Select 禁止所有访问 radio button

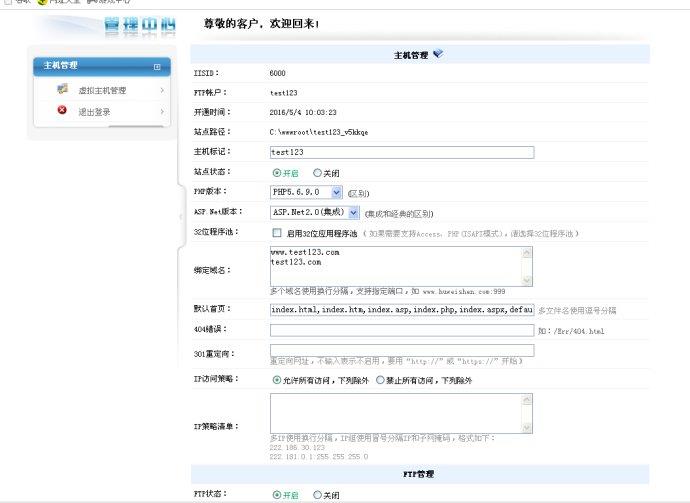[x=380, y=380]
